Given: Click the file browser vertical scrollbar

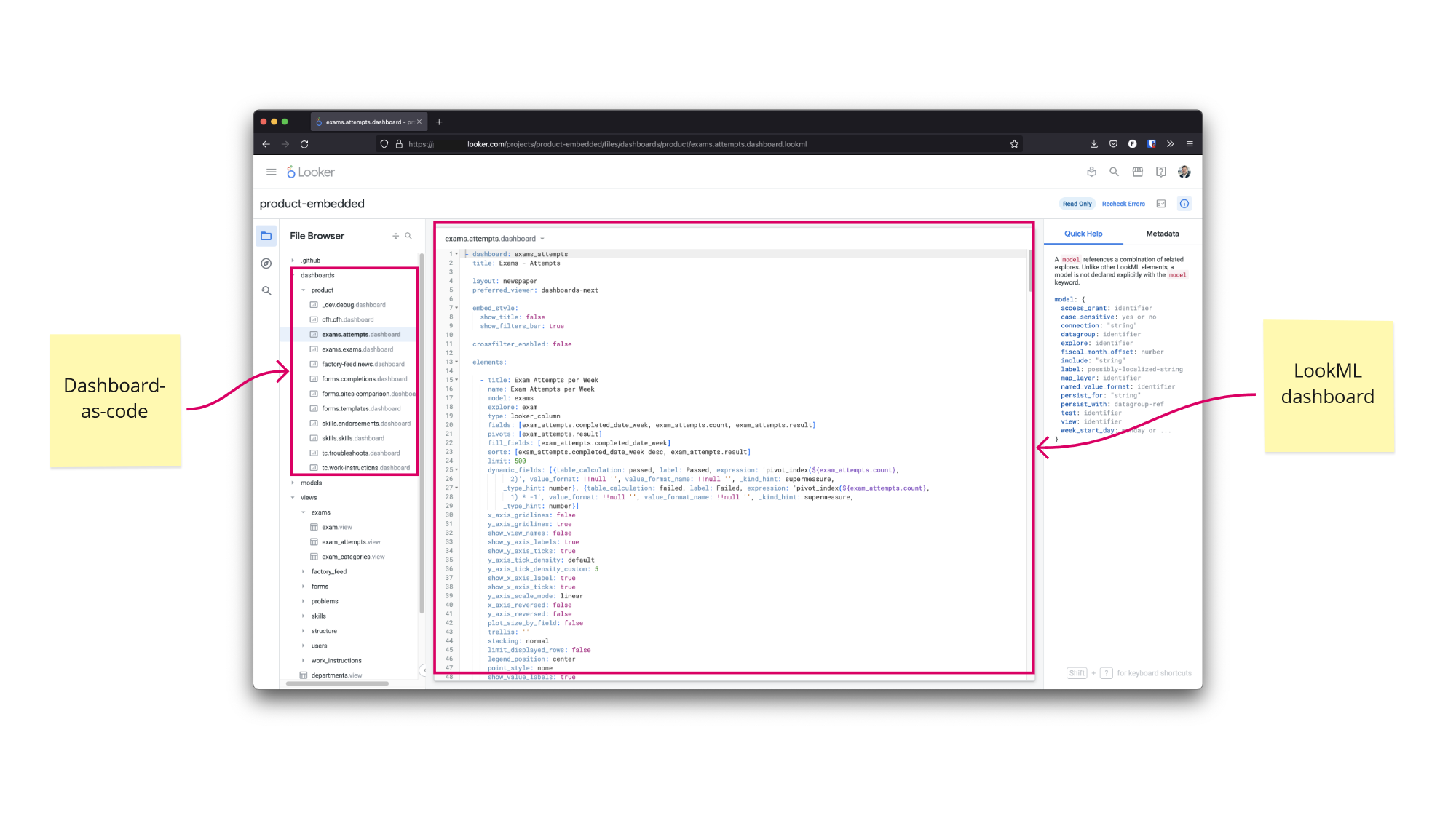Looking at the screenshot, I should (x=422, y=433).
